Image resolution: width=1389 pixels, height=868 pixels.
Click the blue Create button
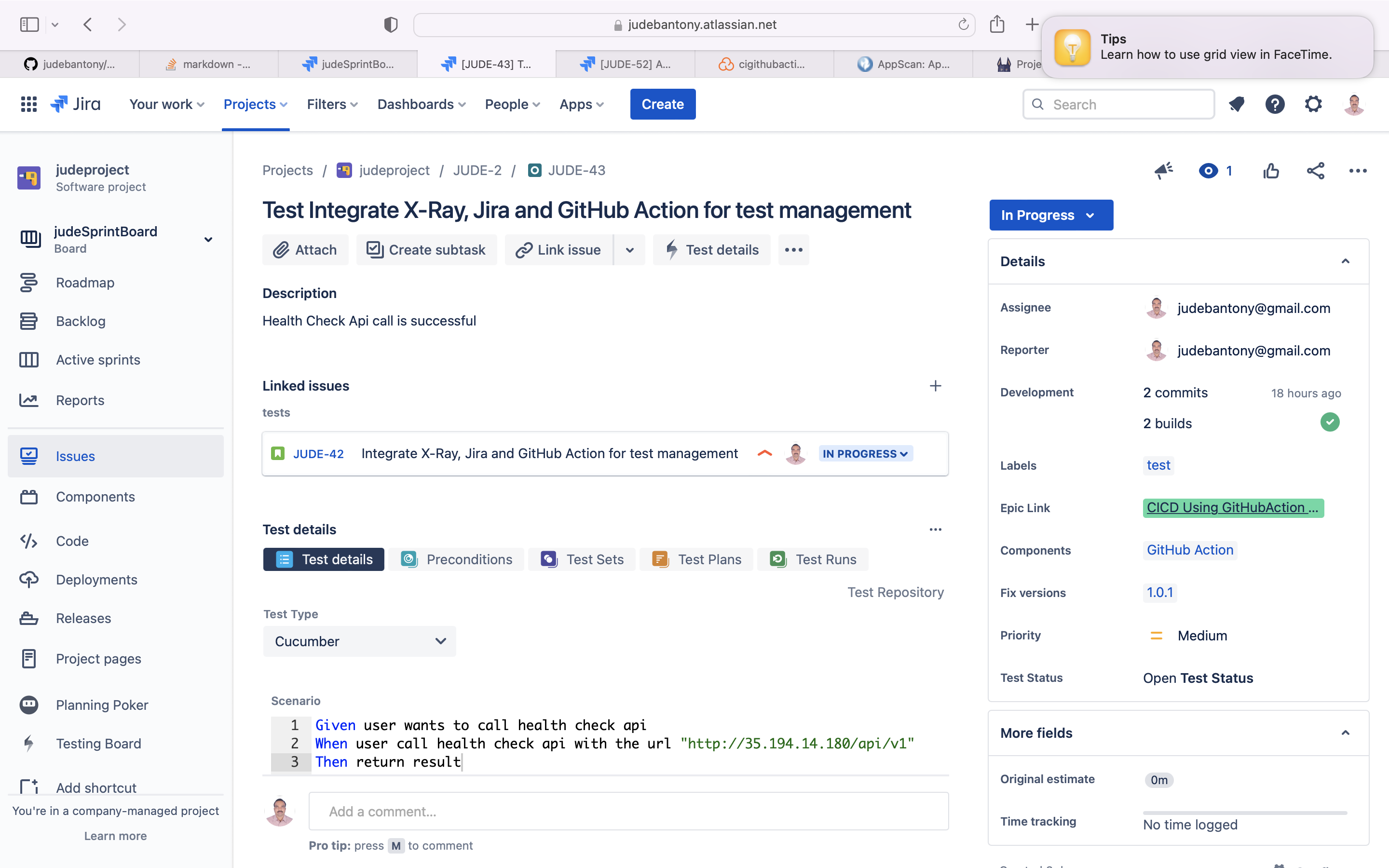662,105
